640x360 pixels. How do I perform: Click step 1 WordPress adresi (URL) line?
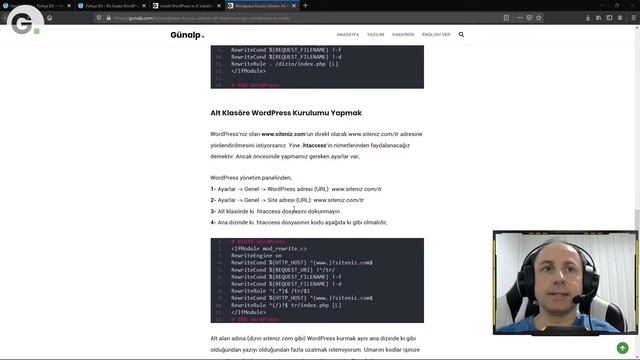pyautogui.click(x=296, y=189)
